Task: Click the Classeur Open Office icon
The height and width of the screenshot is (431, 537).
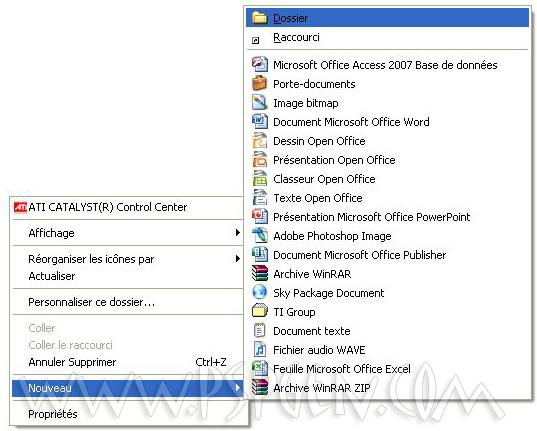Action: (260, 178)
